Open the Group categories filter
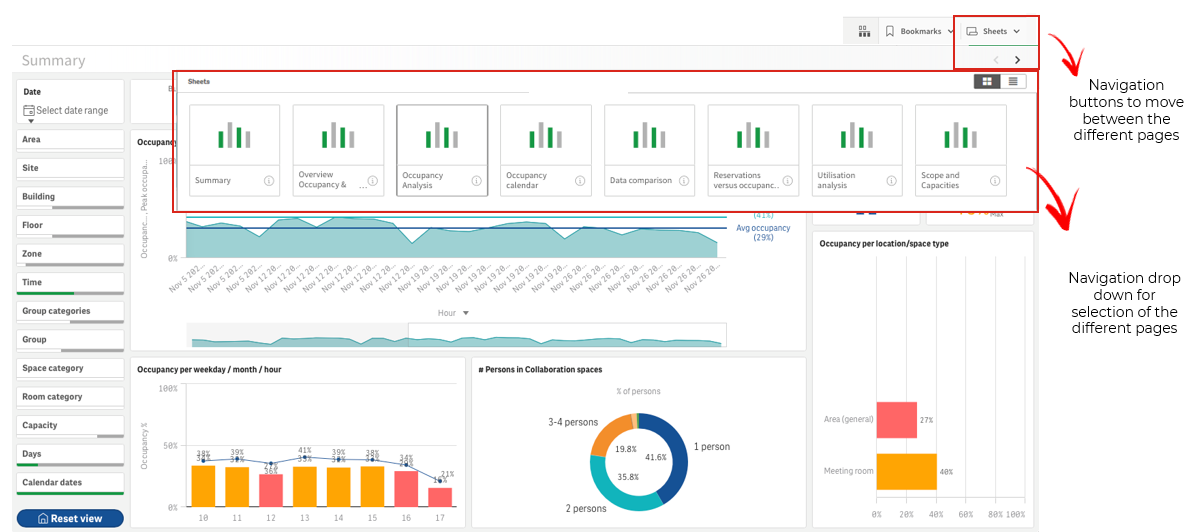Screen dimensions: 1195x532 click(x=70, y=311)
